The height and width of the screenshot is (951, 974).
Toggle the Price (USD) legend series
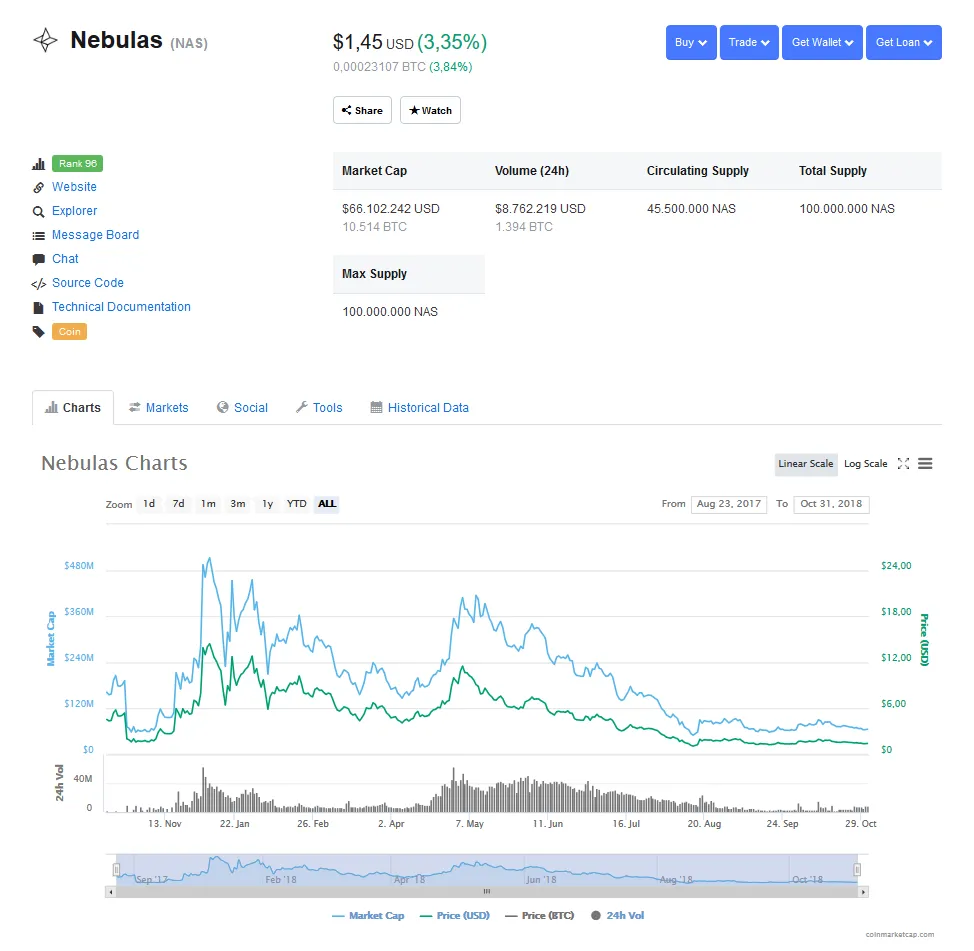(455, 916)
